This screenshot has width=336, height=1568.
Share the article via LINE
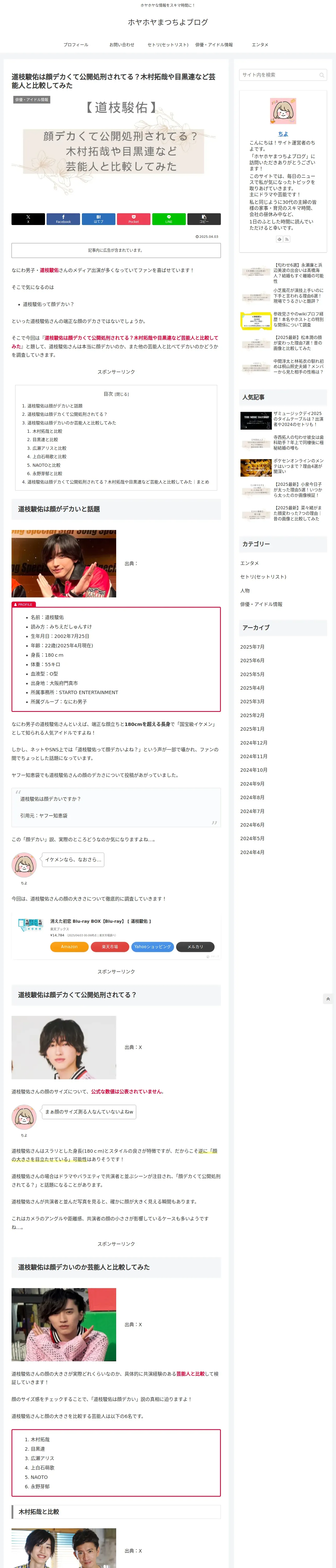coord(169,219)
